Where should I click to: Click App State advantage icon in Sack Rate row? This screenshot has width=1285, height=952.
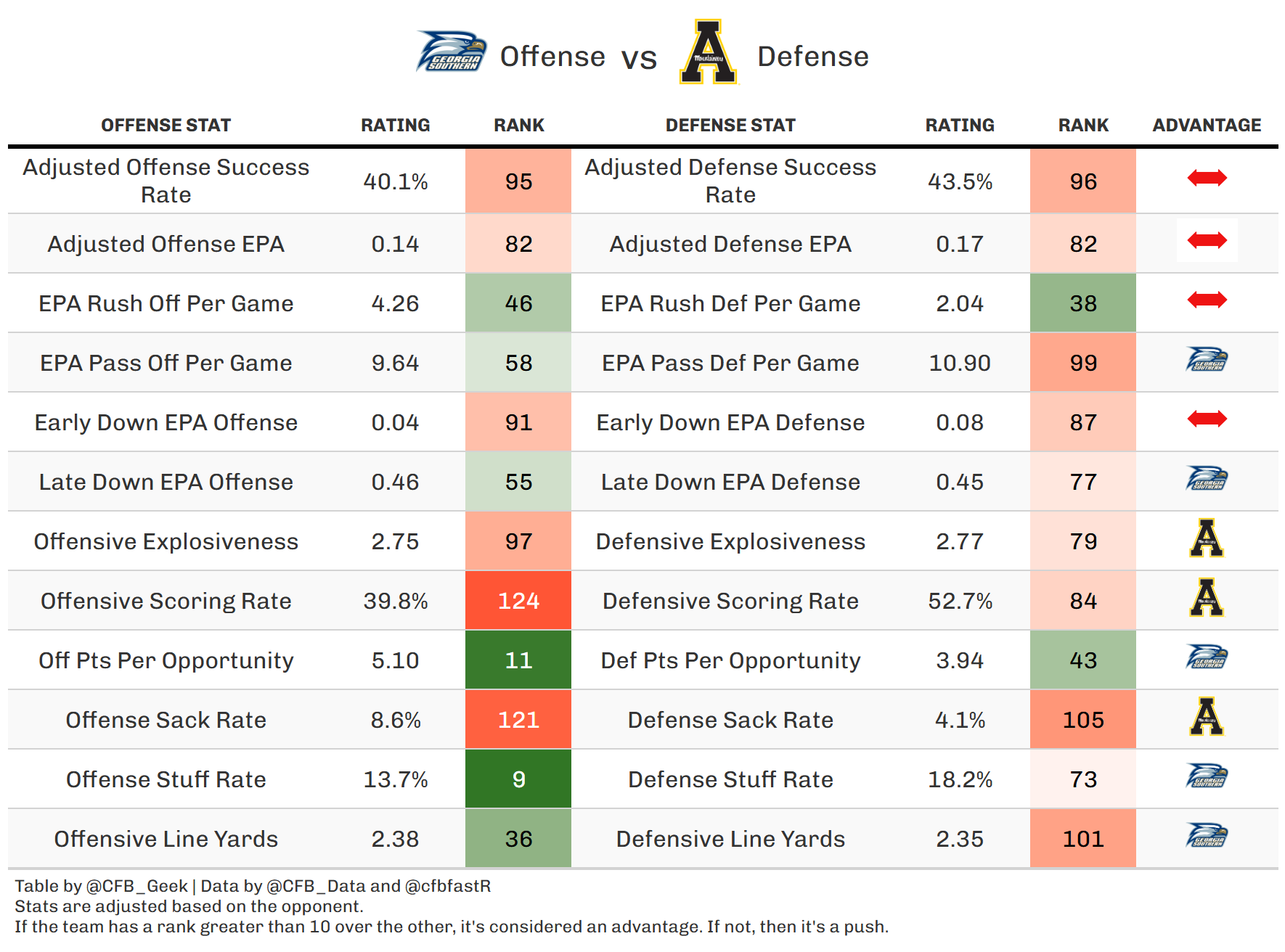point(1207,716)
